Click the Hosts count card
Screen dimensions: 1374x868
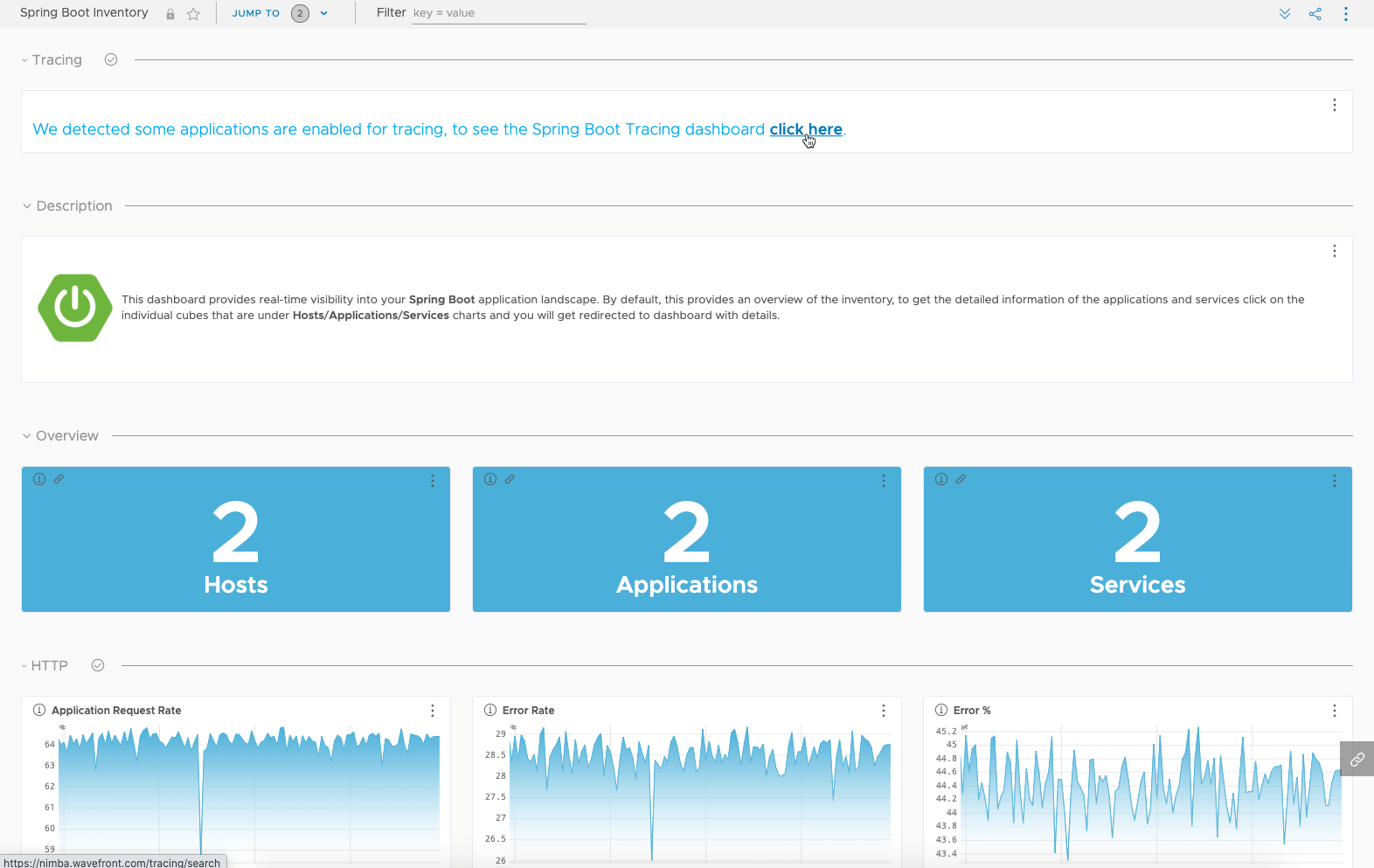tap(236, 539)
